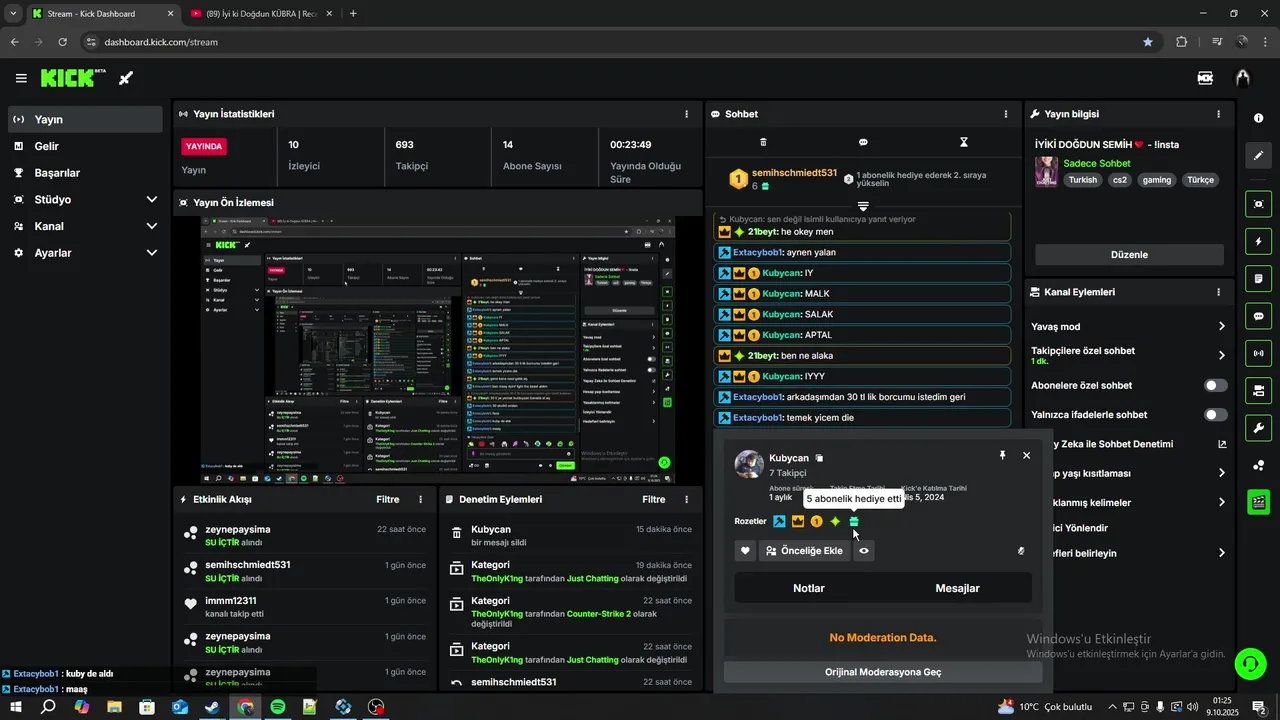Click chat message 'arkadaşımdan 30 tl lik borcumu istedim geri'
This screenshot has width=1280, height=720.
pos(863,397)
